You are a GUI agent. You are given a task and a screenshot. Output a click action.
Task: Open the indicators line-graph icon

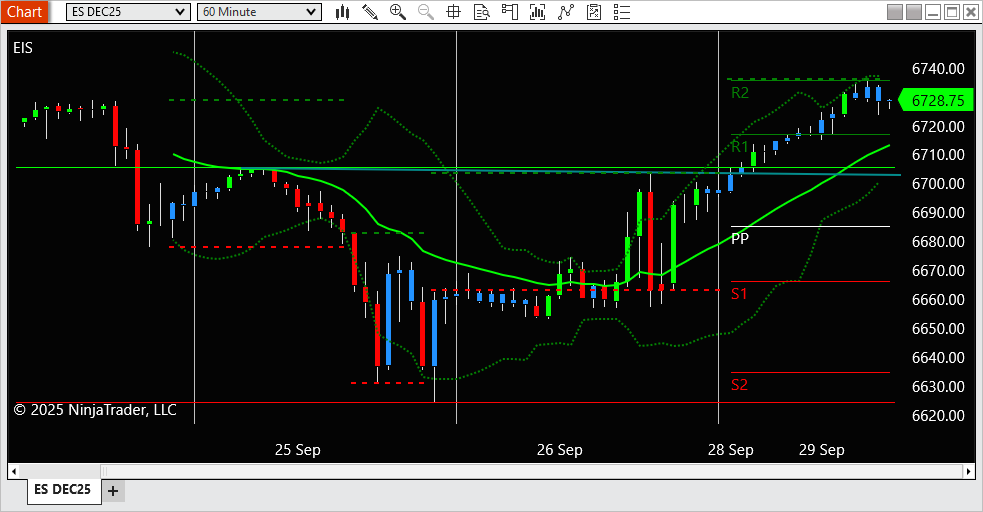[x=565, y=12]
